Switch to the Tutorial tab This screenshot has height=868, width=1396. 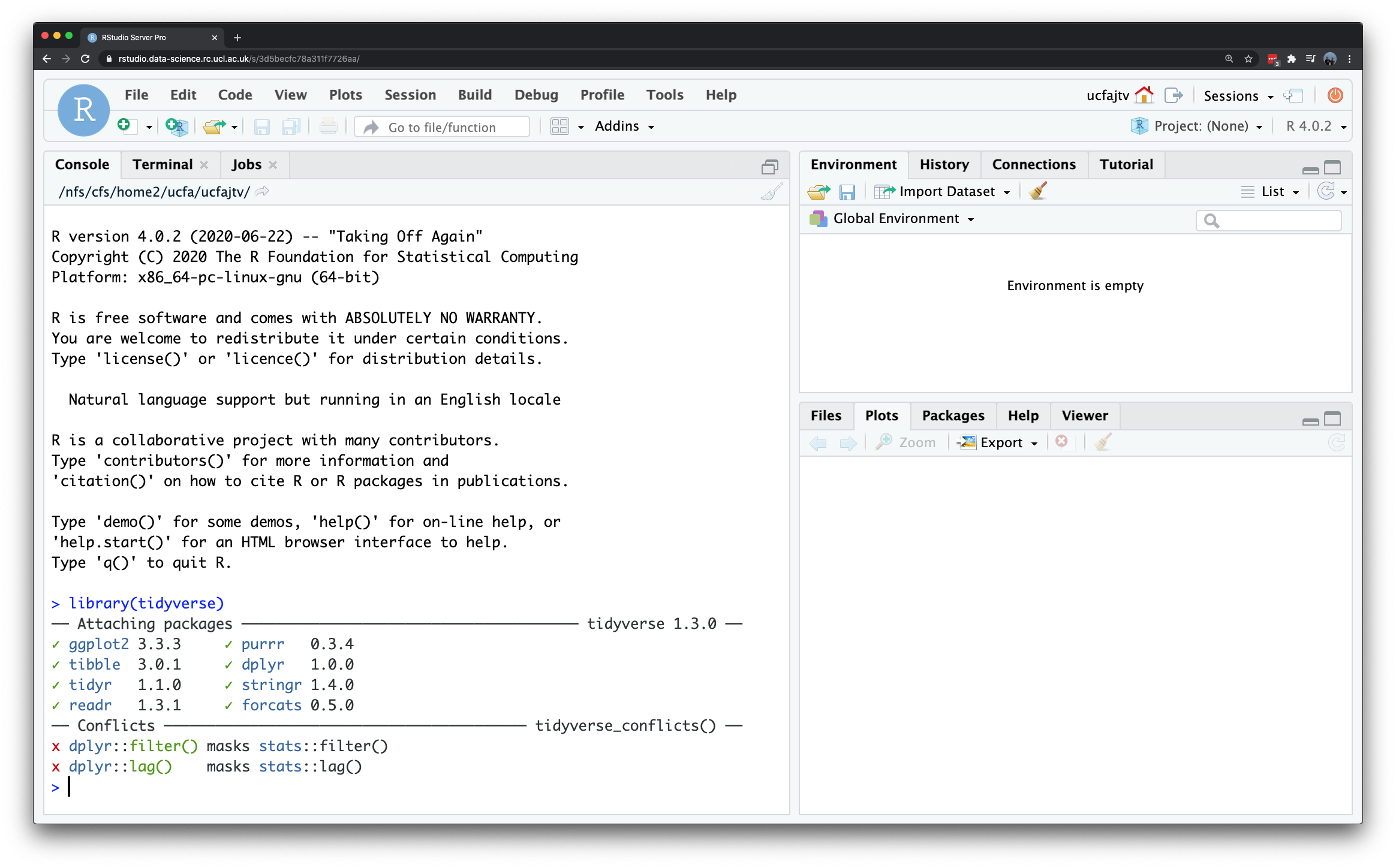click(1125, 164)
